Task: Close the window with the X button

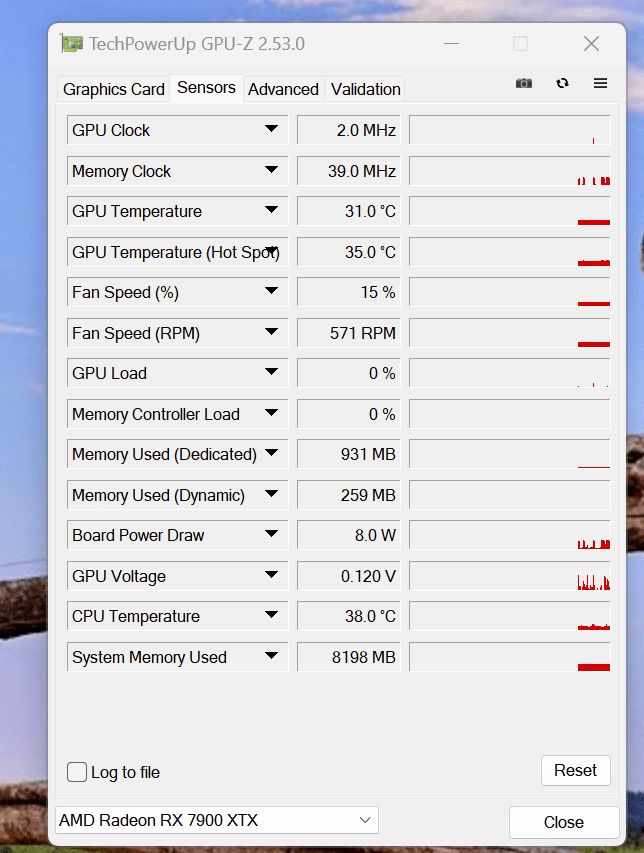Action: coord(591,44)
